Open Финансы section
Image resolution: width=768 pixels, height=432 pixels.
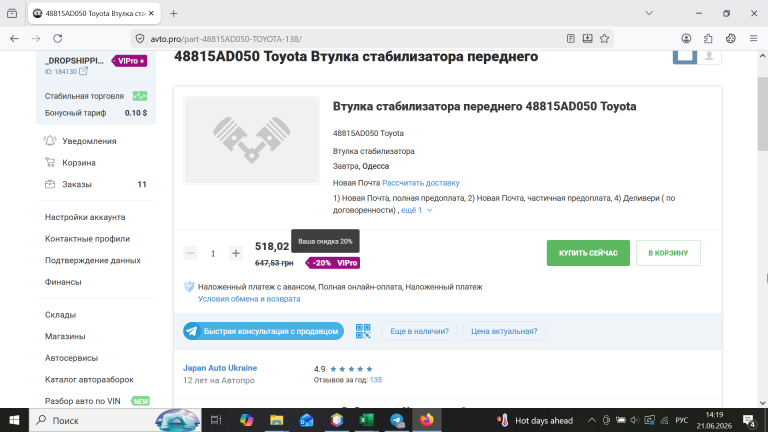[x=63, y=282]
